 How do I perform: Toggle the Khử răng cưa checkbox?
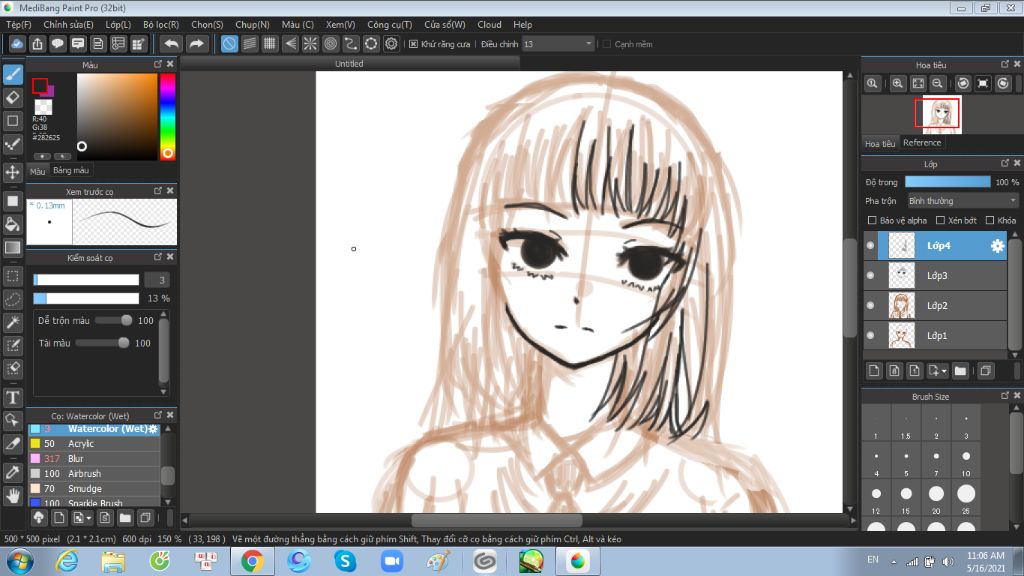(413, 44)
